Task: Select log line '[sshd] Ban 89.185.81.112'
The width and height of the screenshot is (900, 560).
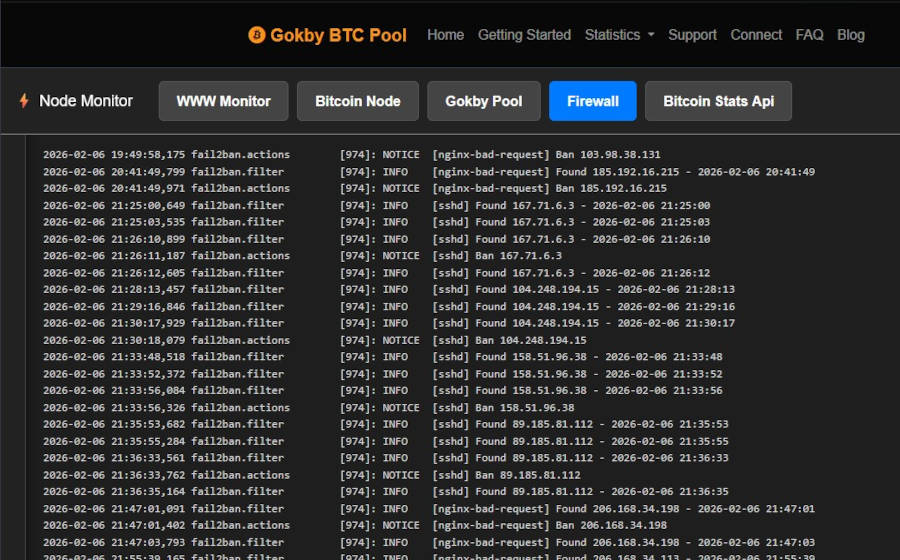Action: [312, 475]
